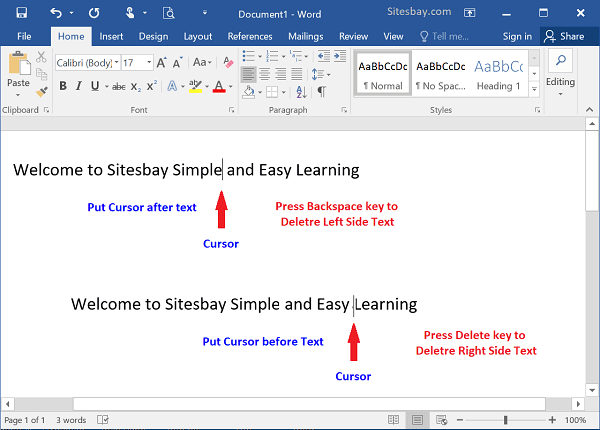Click the Bullets list icon
Image resolution: width=600 pixels, height=430 pixels.
[248, 56]
